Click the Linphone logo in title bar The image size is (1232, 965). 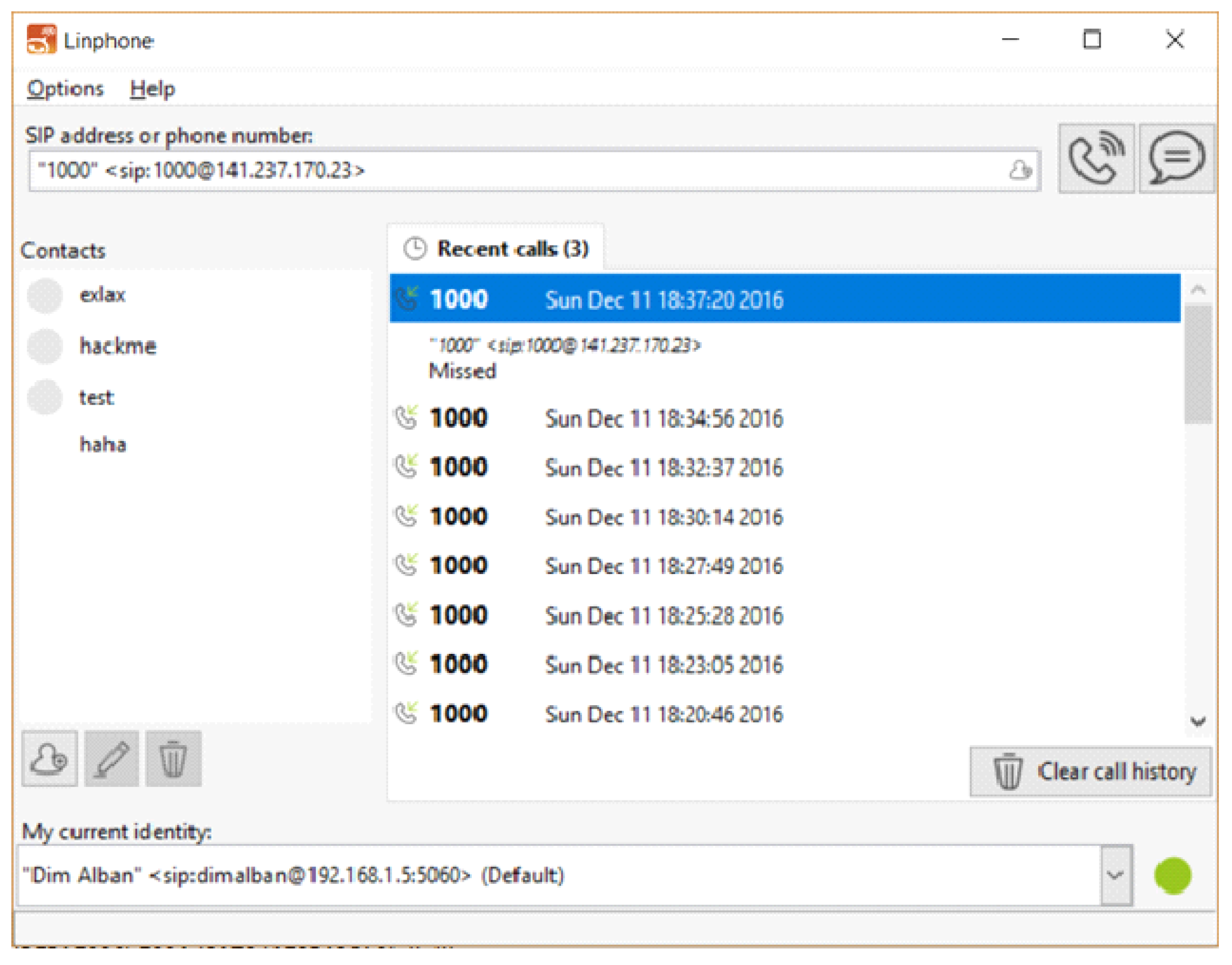click(x=41, y=39)
